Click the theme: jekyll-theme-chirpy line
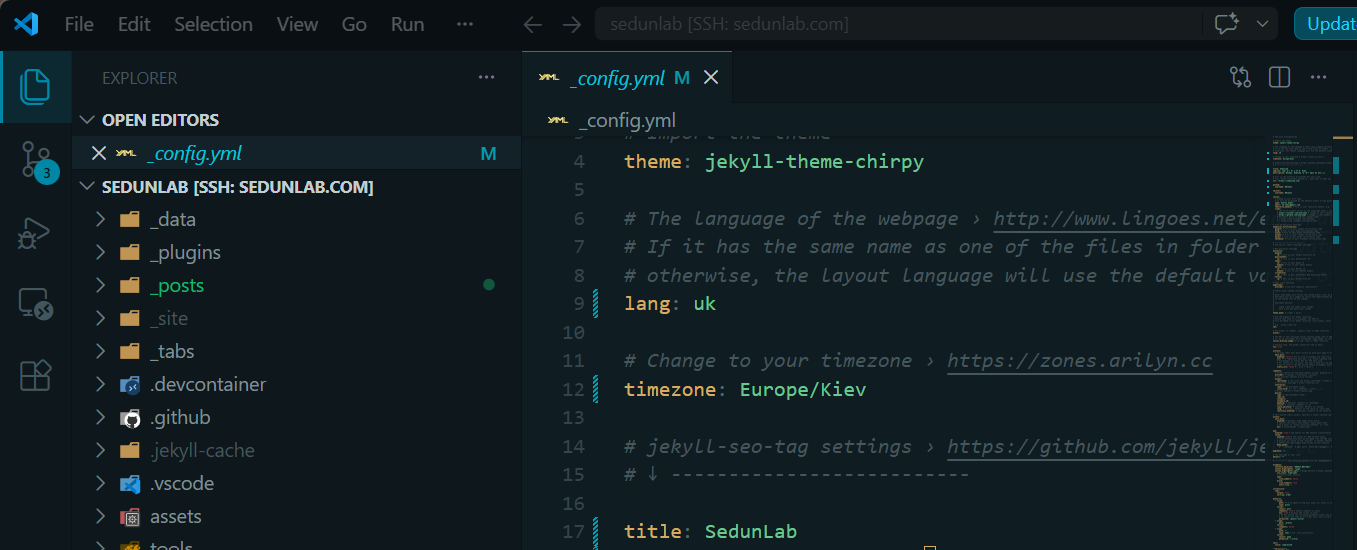This screenshot has width=1357, height=550. (774, 161)
